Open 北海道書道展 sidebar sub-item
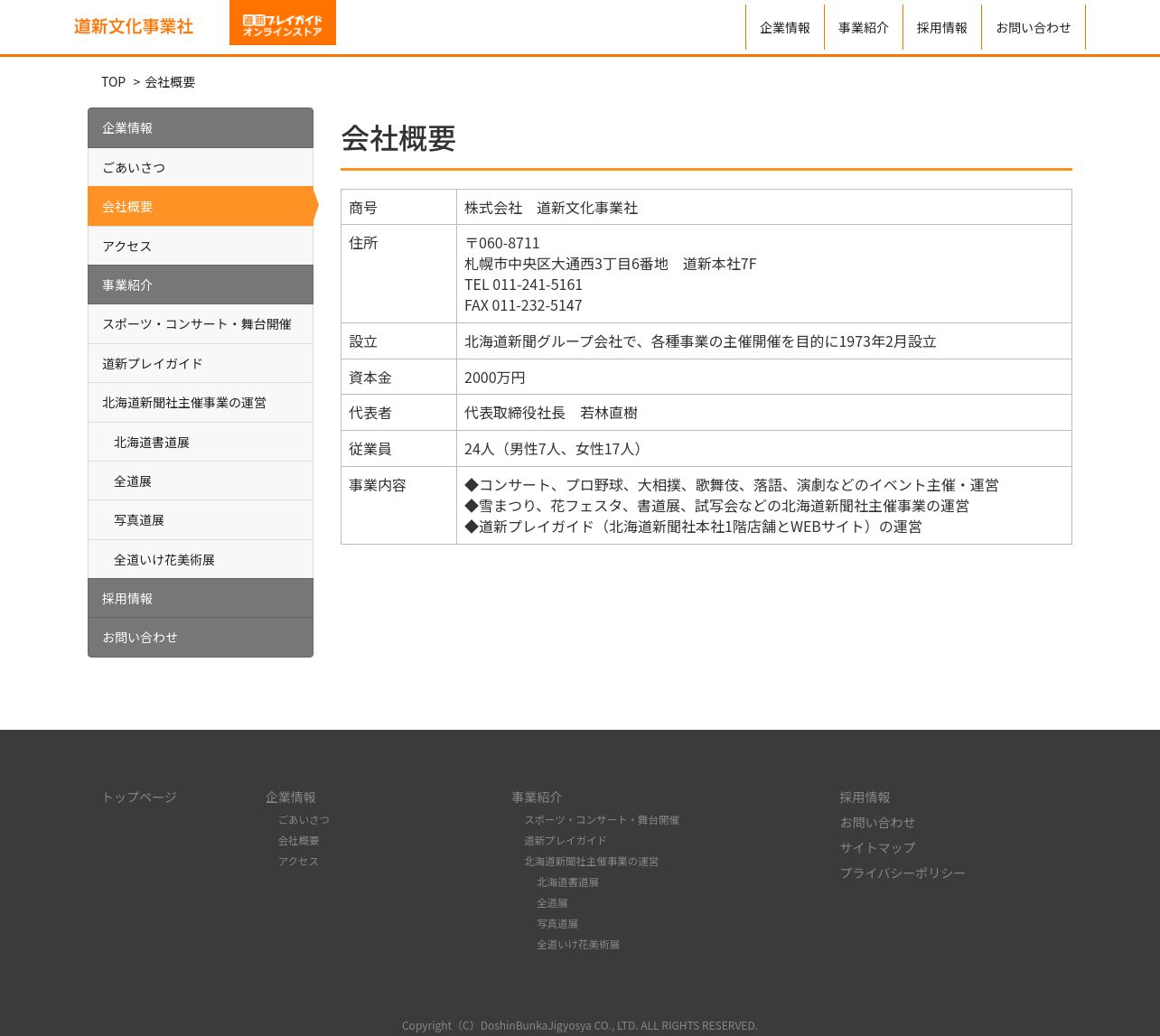 [201, 442]
